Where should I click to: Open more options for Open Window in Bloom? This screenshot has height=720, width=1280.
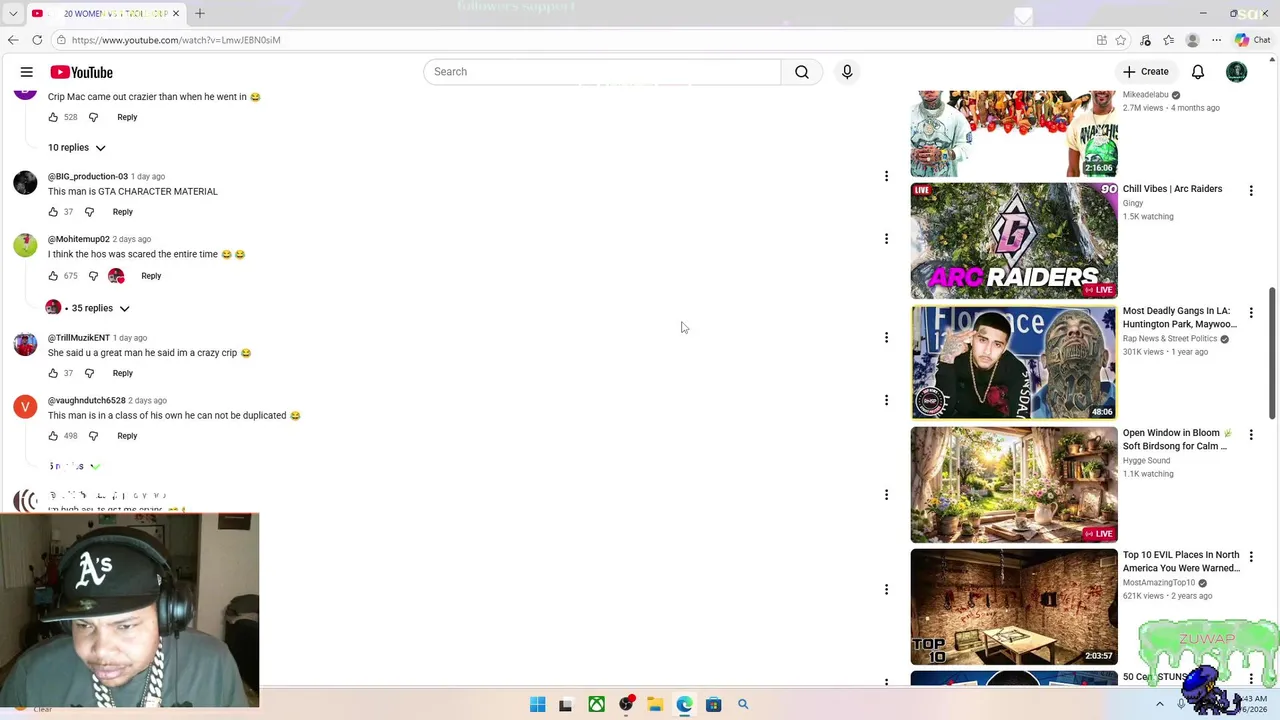tap(1251, 434)
